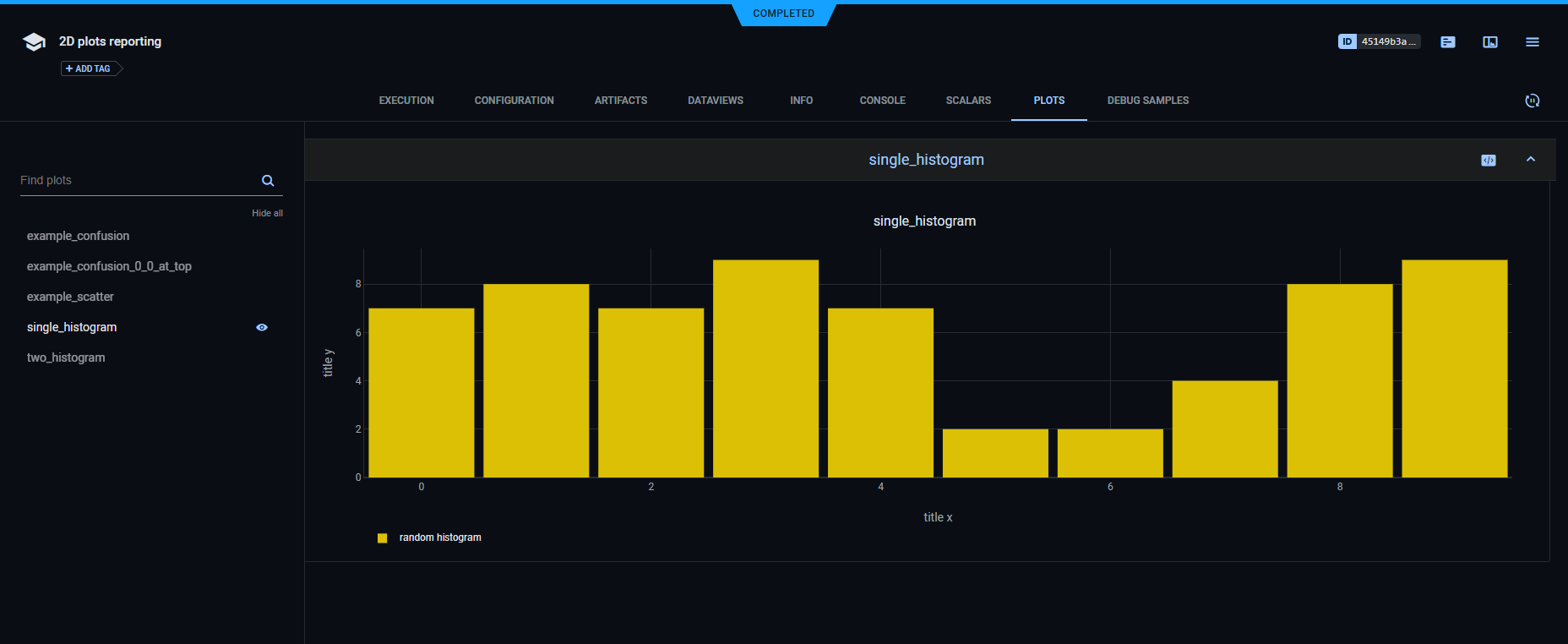Collapse the single_histogram plot section

(x=1531, y=160)
